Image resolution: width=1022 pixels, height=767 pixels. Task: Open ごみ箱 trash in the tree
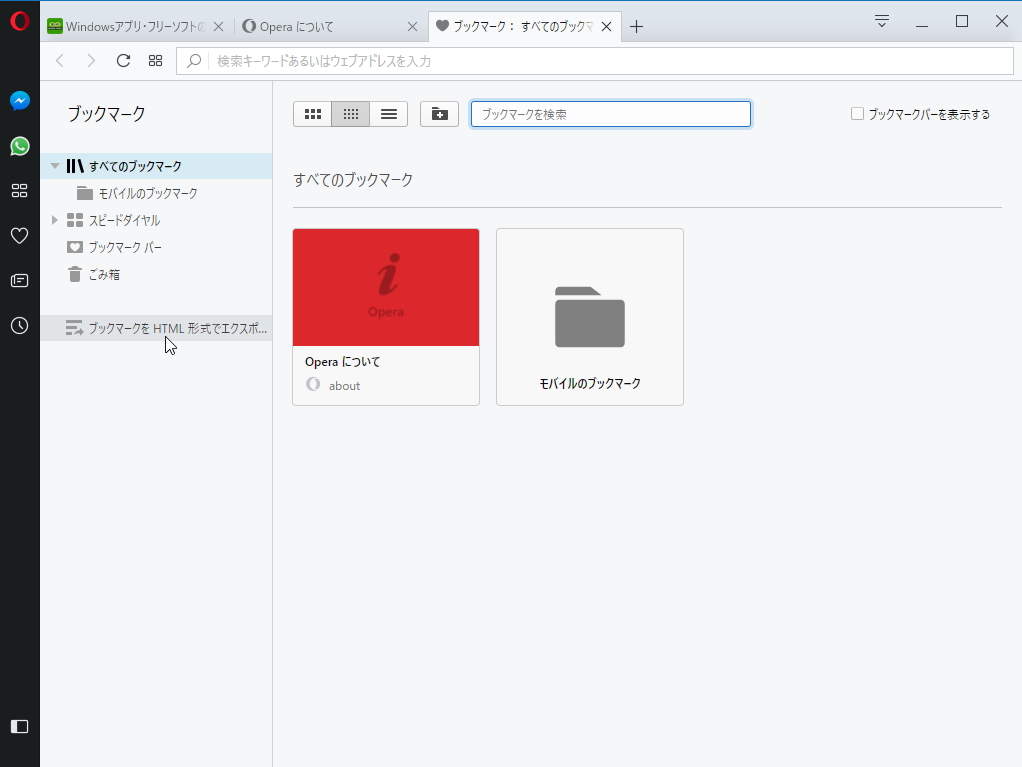156,274
